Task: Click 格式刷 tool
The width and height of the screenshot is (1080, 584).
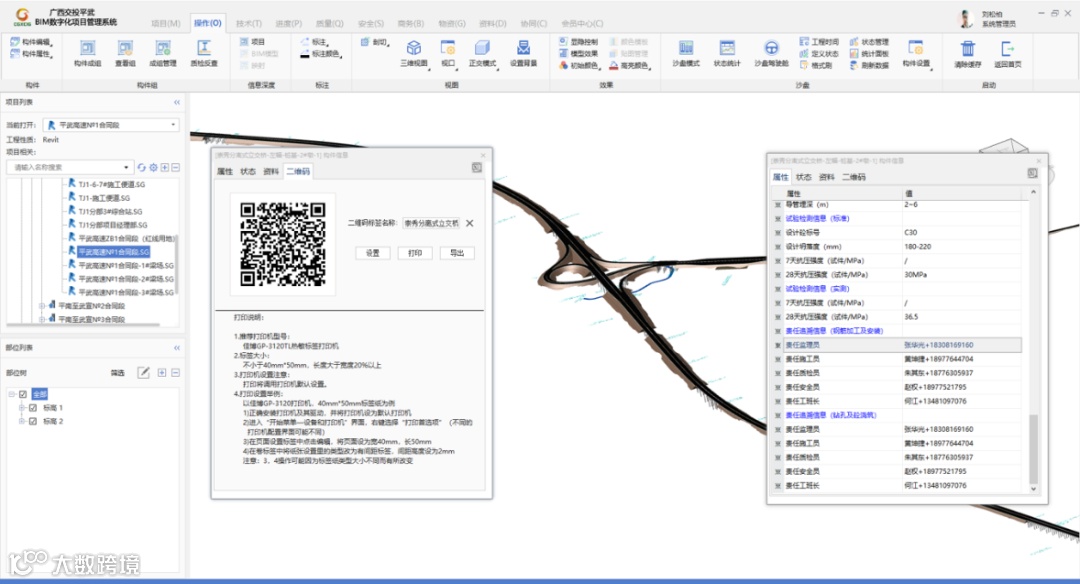Action: [816, 65]
